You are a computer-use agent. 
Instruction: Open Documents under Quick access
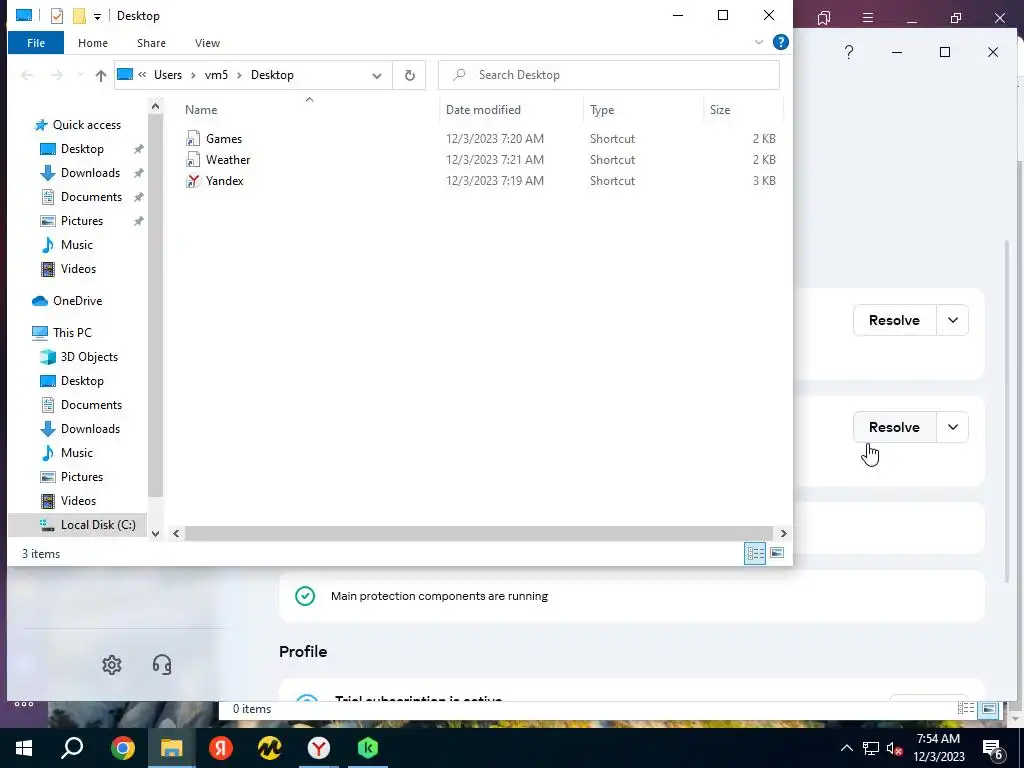tap(91, 197)
